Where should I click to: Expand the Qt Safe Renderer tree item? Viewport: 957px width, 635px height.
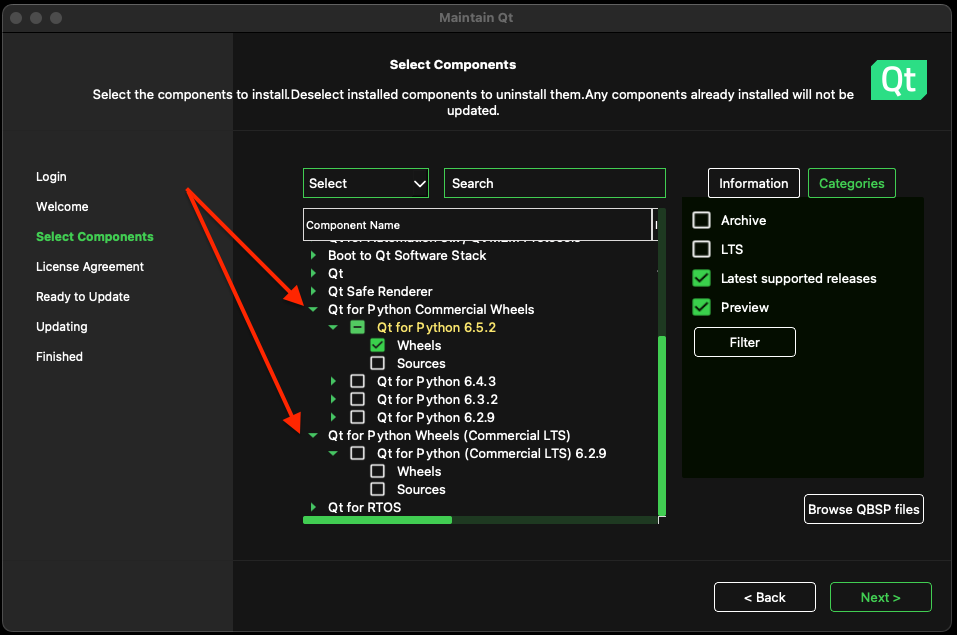coord(313,292)
